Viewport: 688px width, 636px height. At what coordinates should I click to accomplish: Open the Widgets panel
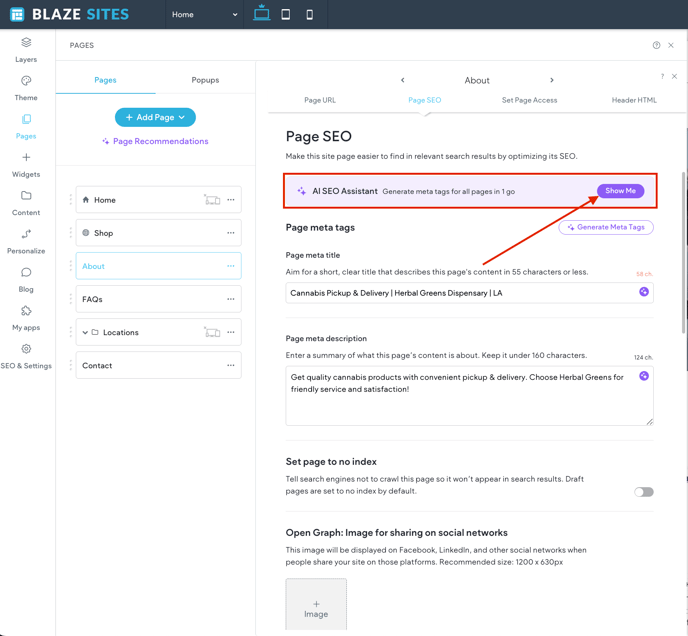26,164
